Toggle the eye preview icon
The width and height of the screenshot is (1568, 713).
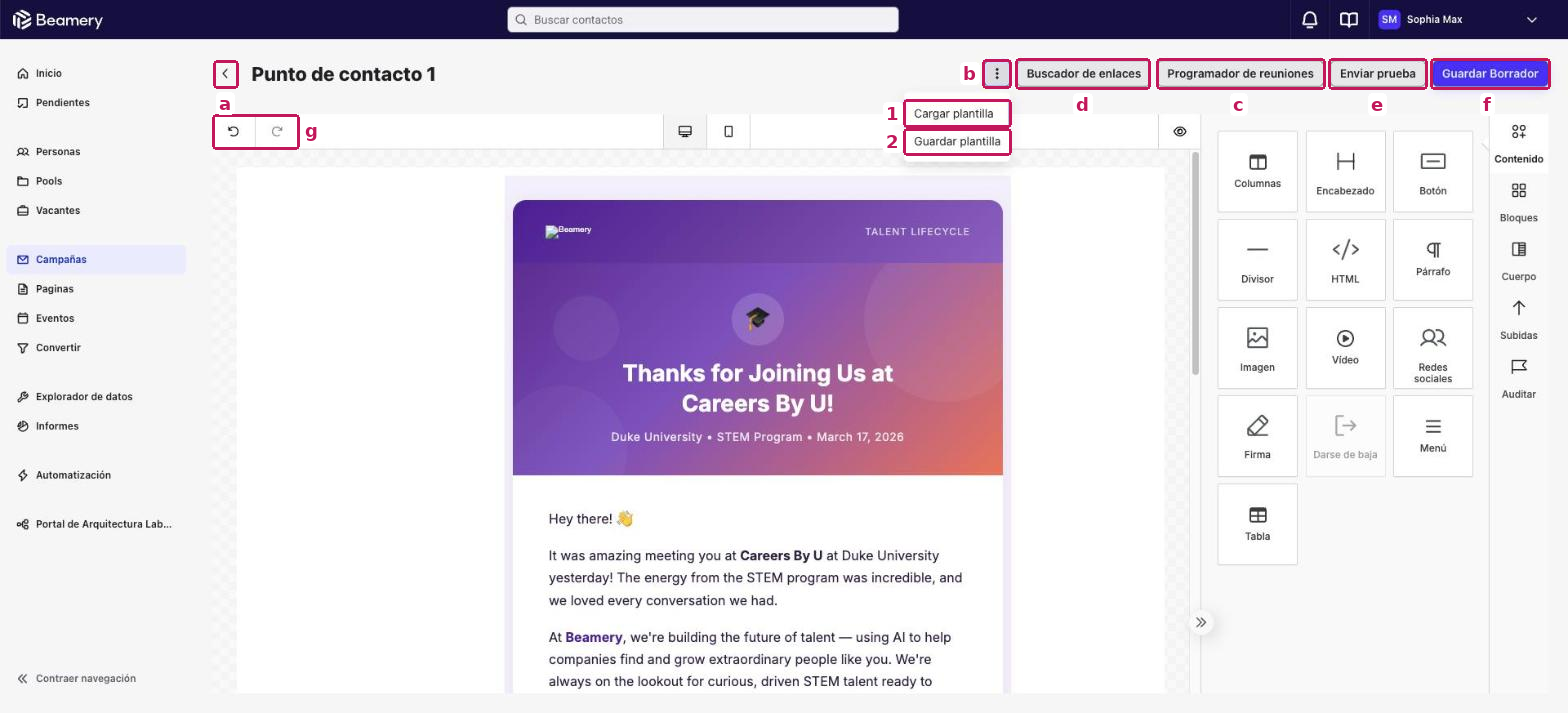(1180, 131)
